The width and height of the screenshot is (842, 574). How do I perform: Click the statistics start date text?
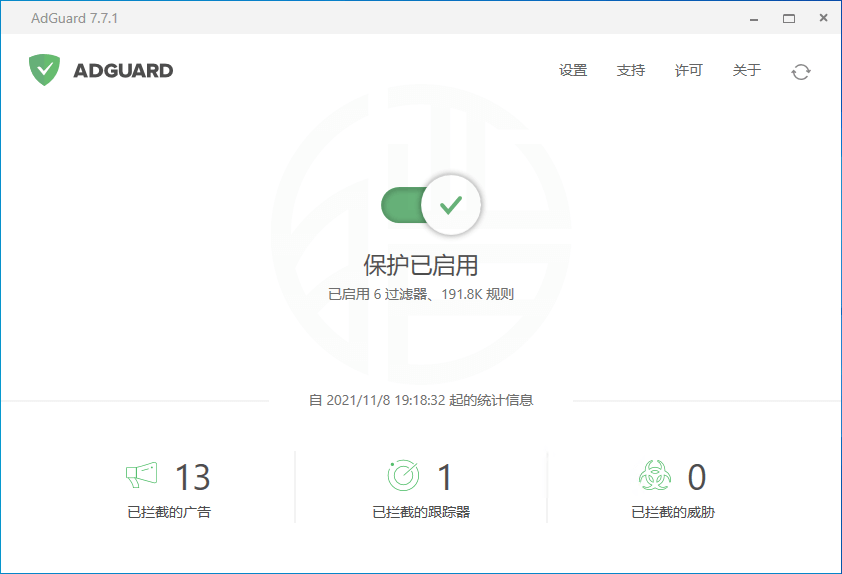(421, 400)
